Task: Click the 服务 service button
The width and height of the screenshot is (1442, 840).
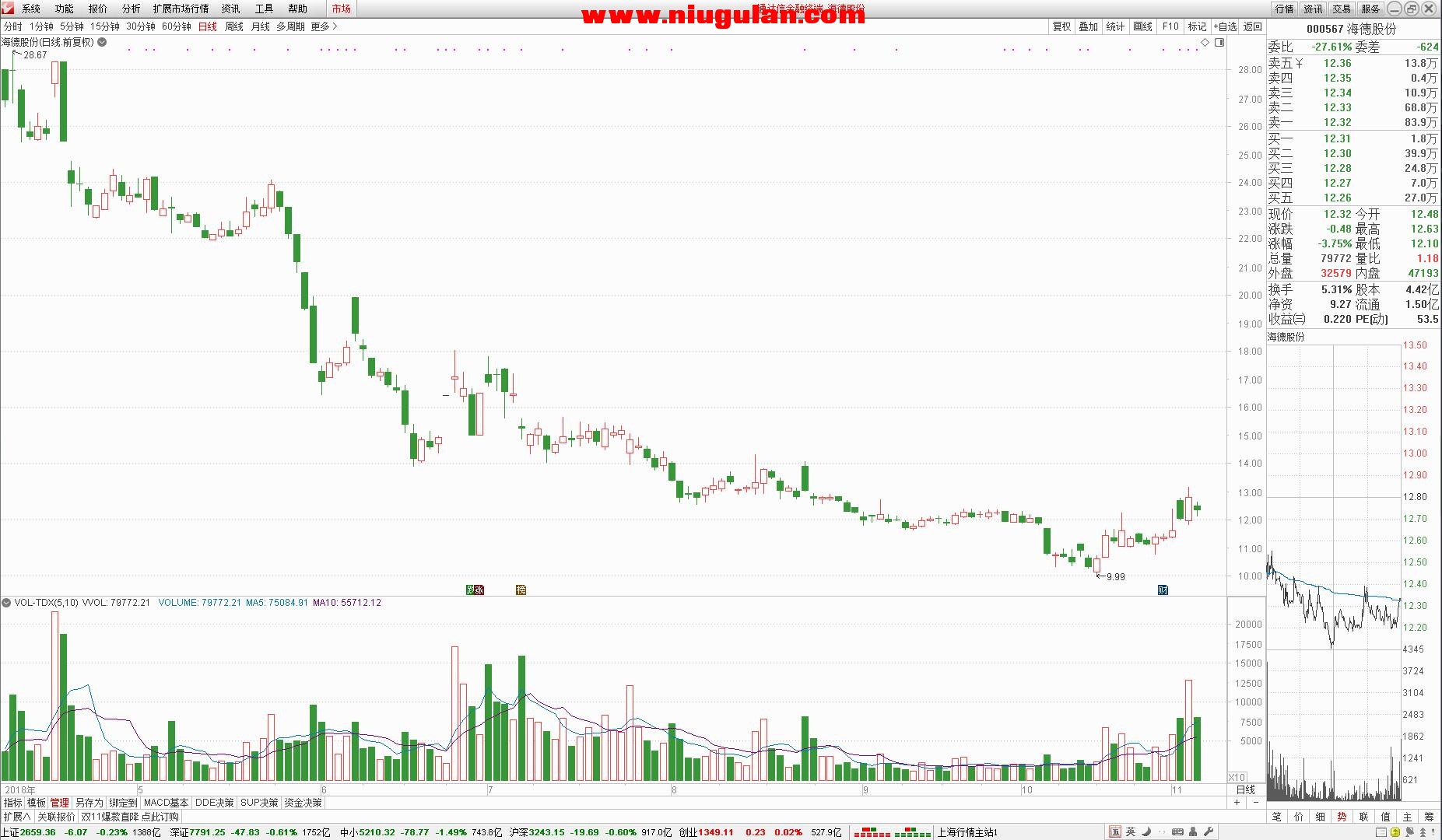Action: [1370, 9]
